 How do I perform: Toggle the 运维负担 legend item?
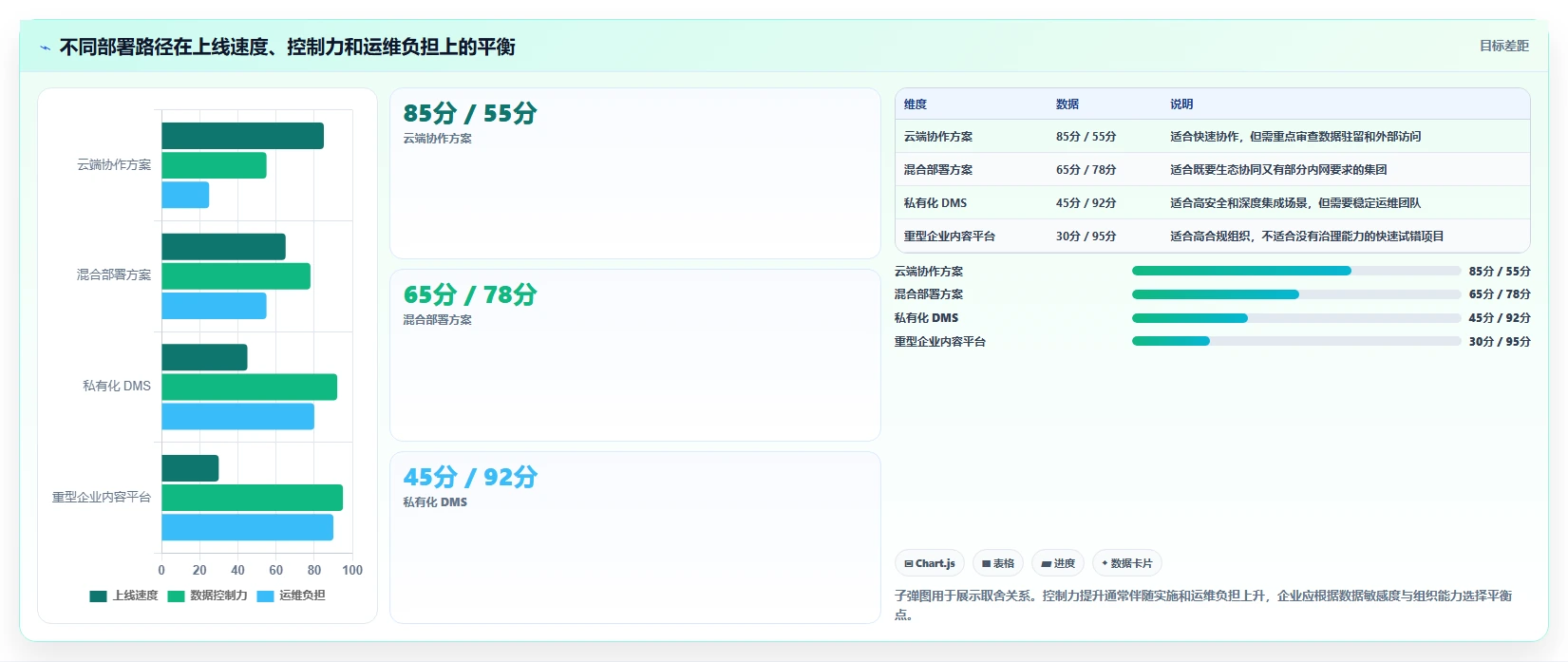tap(292, 596)
